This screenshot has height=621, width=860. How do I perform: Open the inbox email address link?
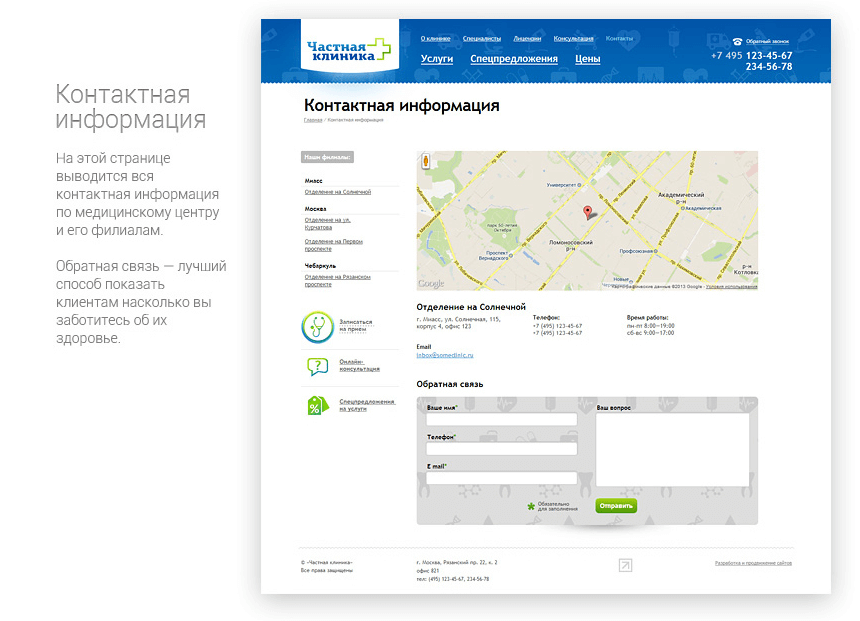tap(444, 355)
